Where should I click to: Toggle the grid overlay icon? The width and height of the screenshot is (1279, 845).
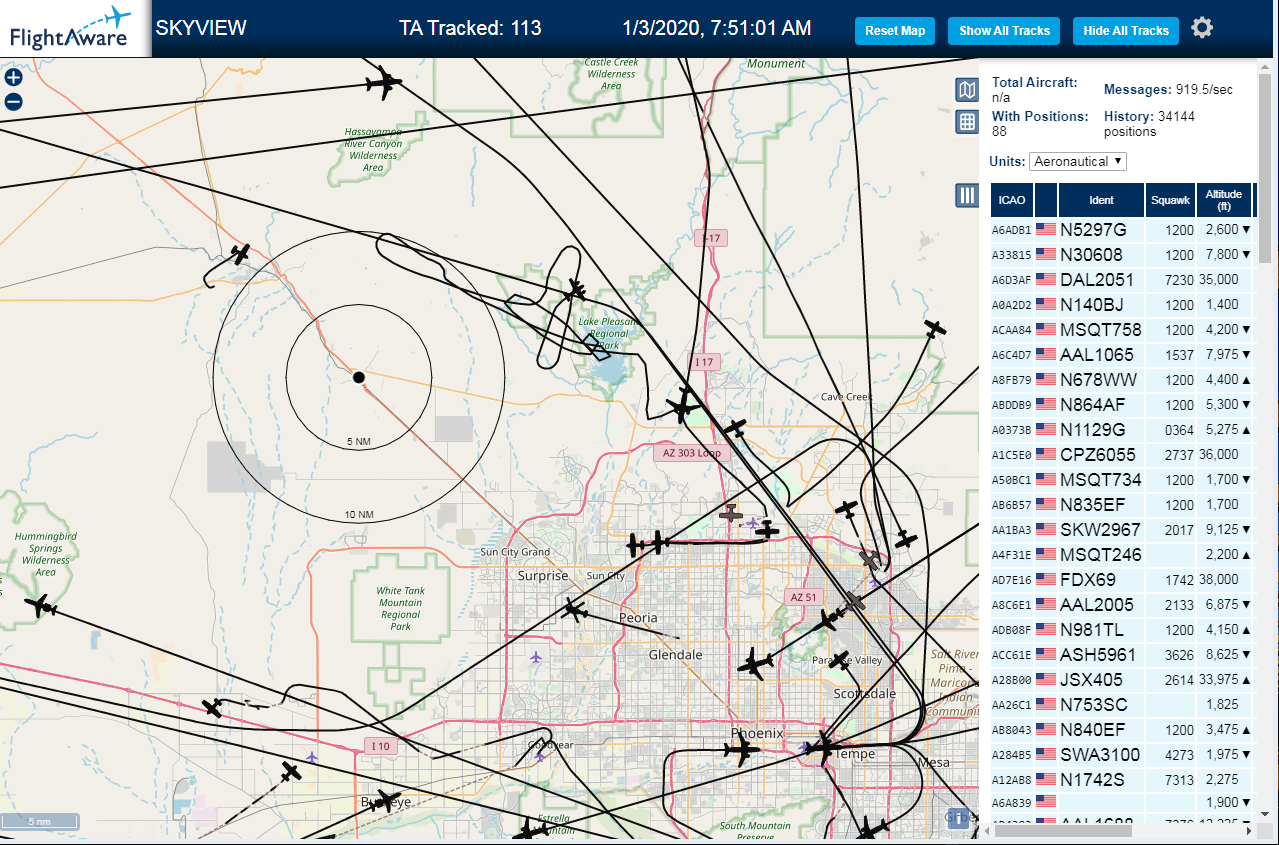pyautogui.click(x=967, y=122)
